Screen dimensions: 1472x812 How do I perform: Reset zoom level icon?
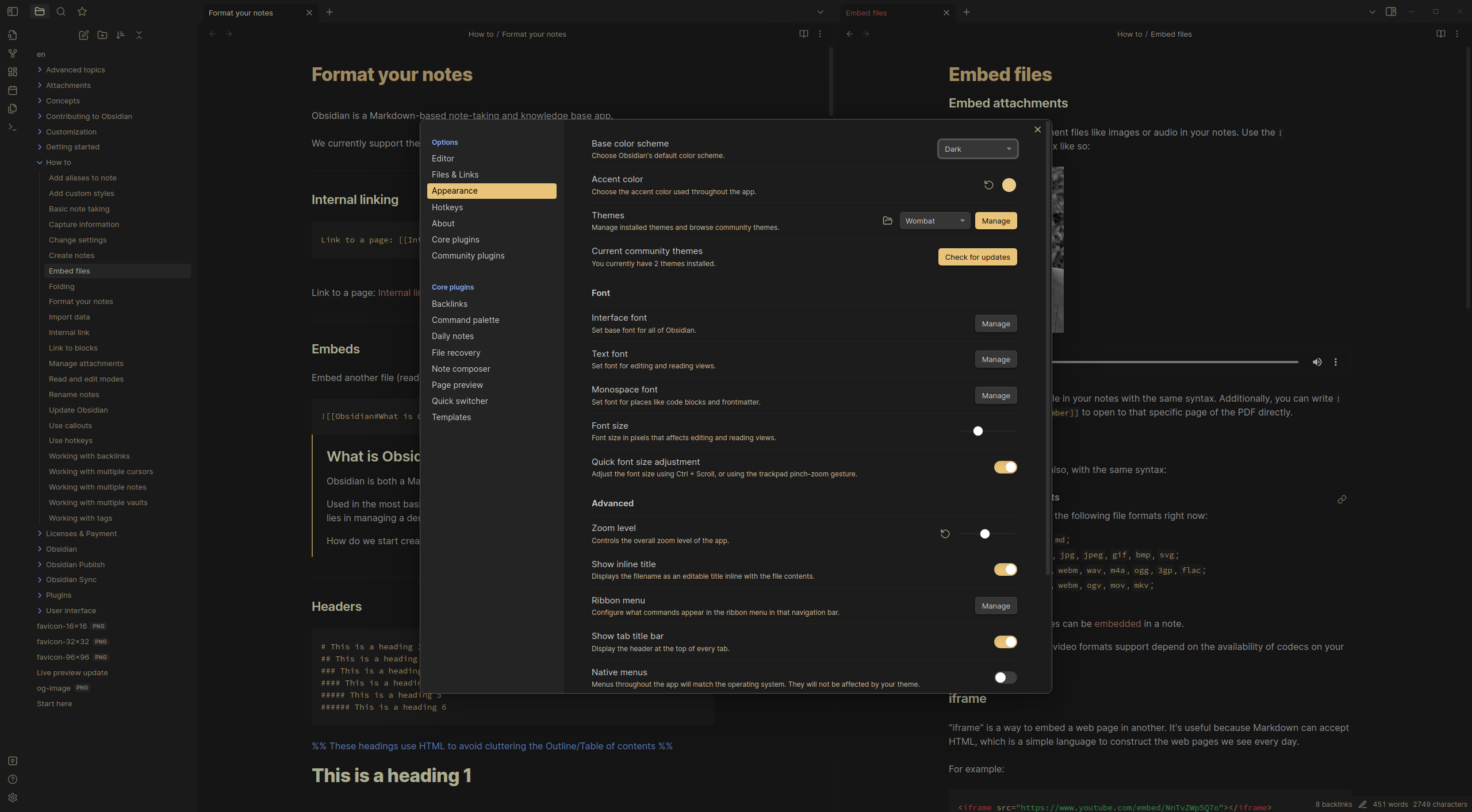(945, 534)
